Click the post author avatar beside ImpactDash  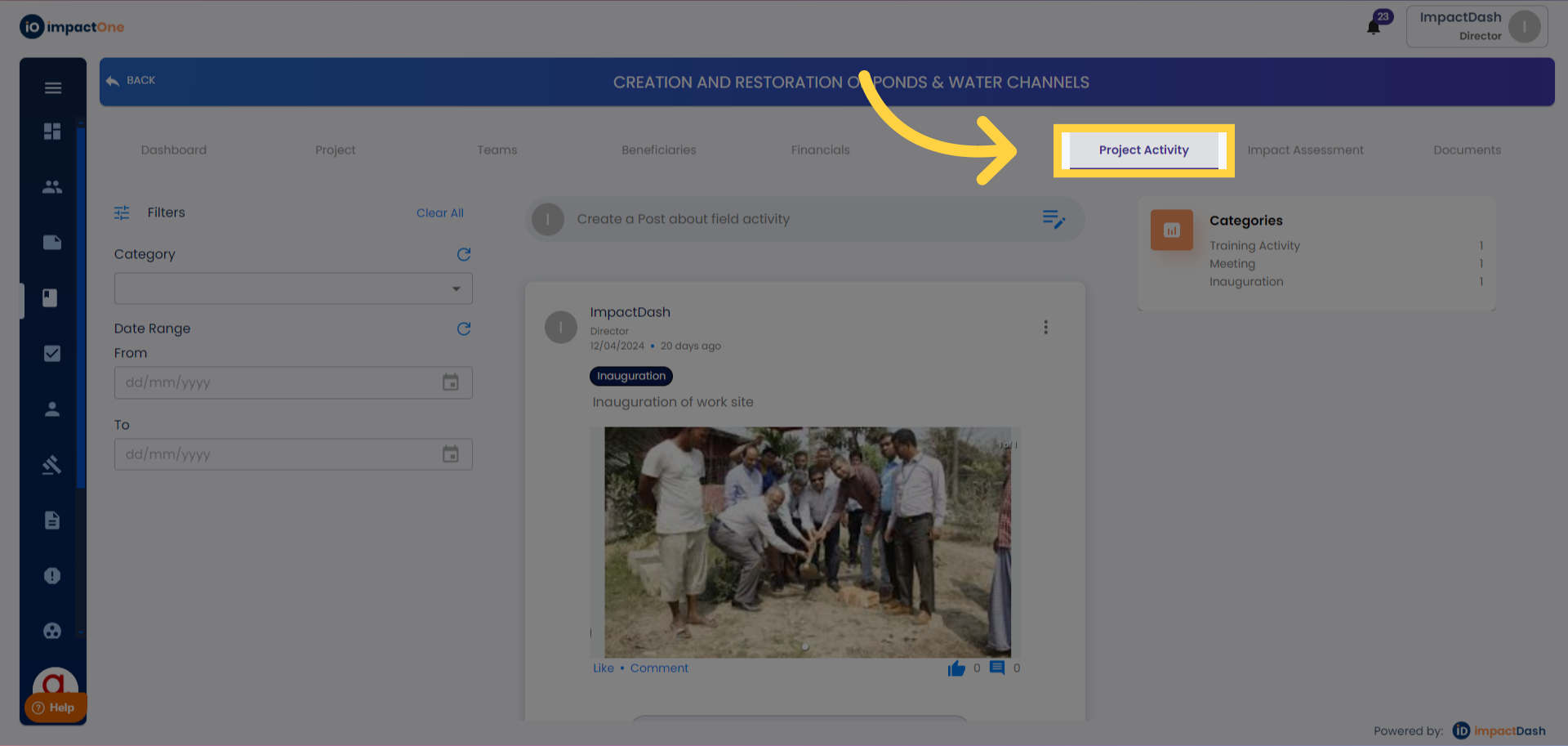[561, 328]
